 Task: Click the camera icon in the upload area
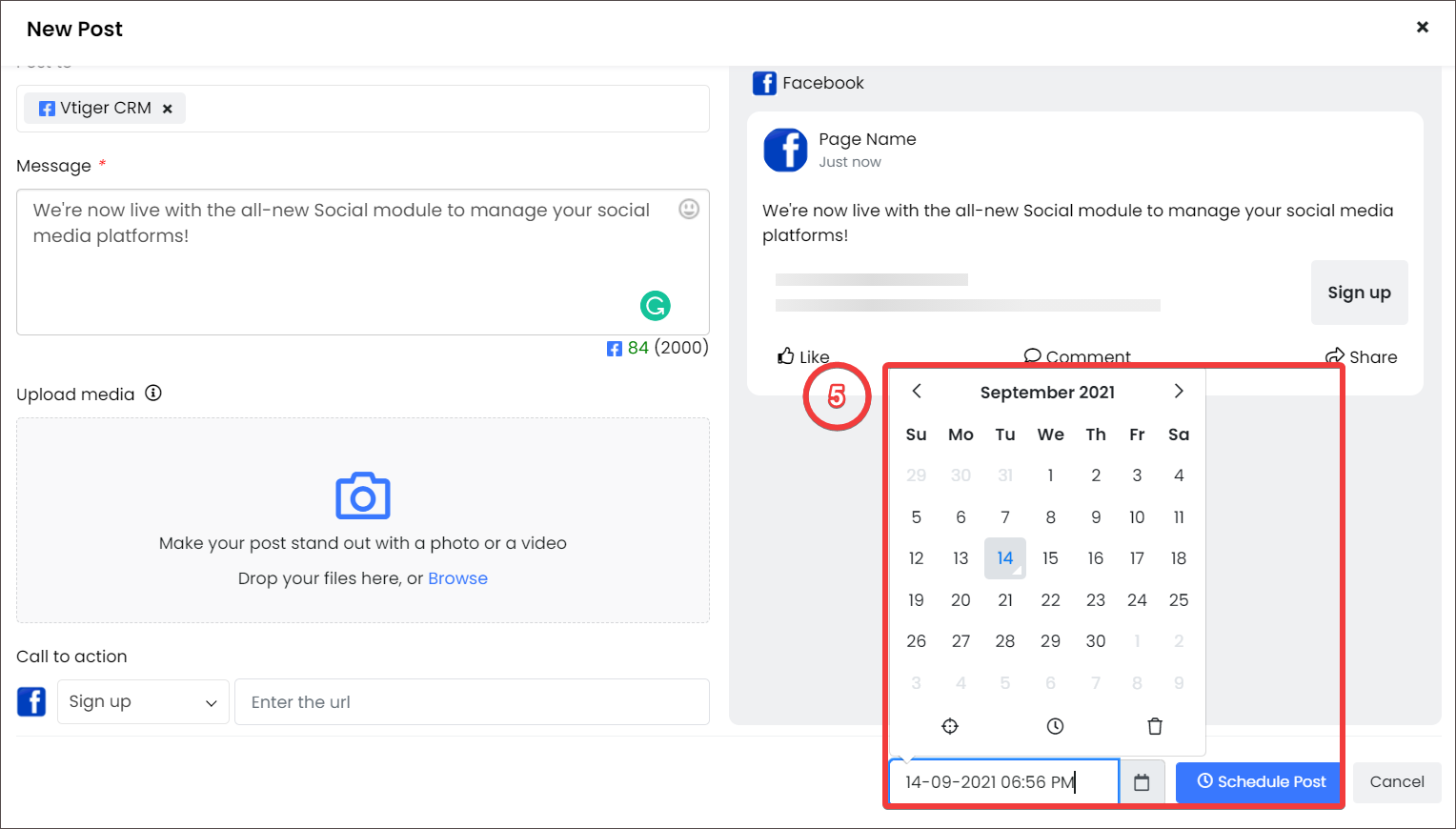pos(362,495)
